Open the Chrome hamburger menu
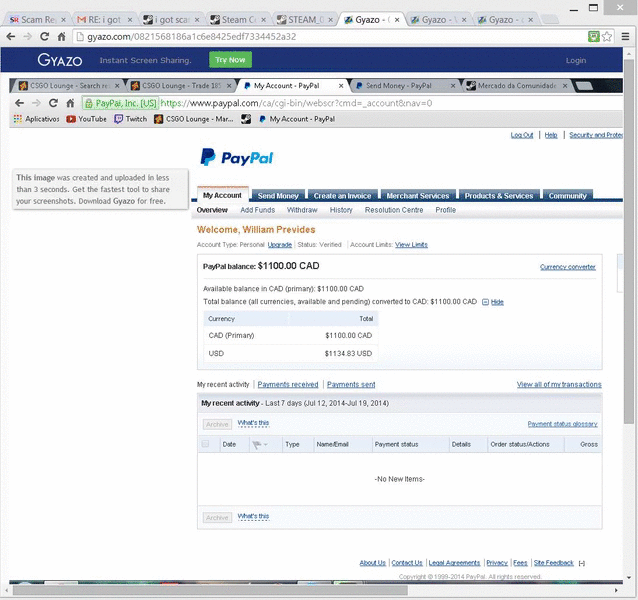This screenshot has width=638, height=600. (x=625, y=37)
